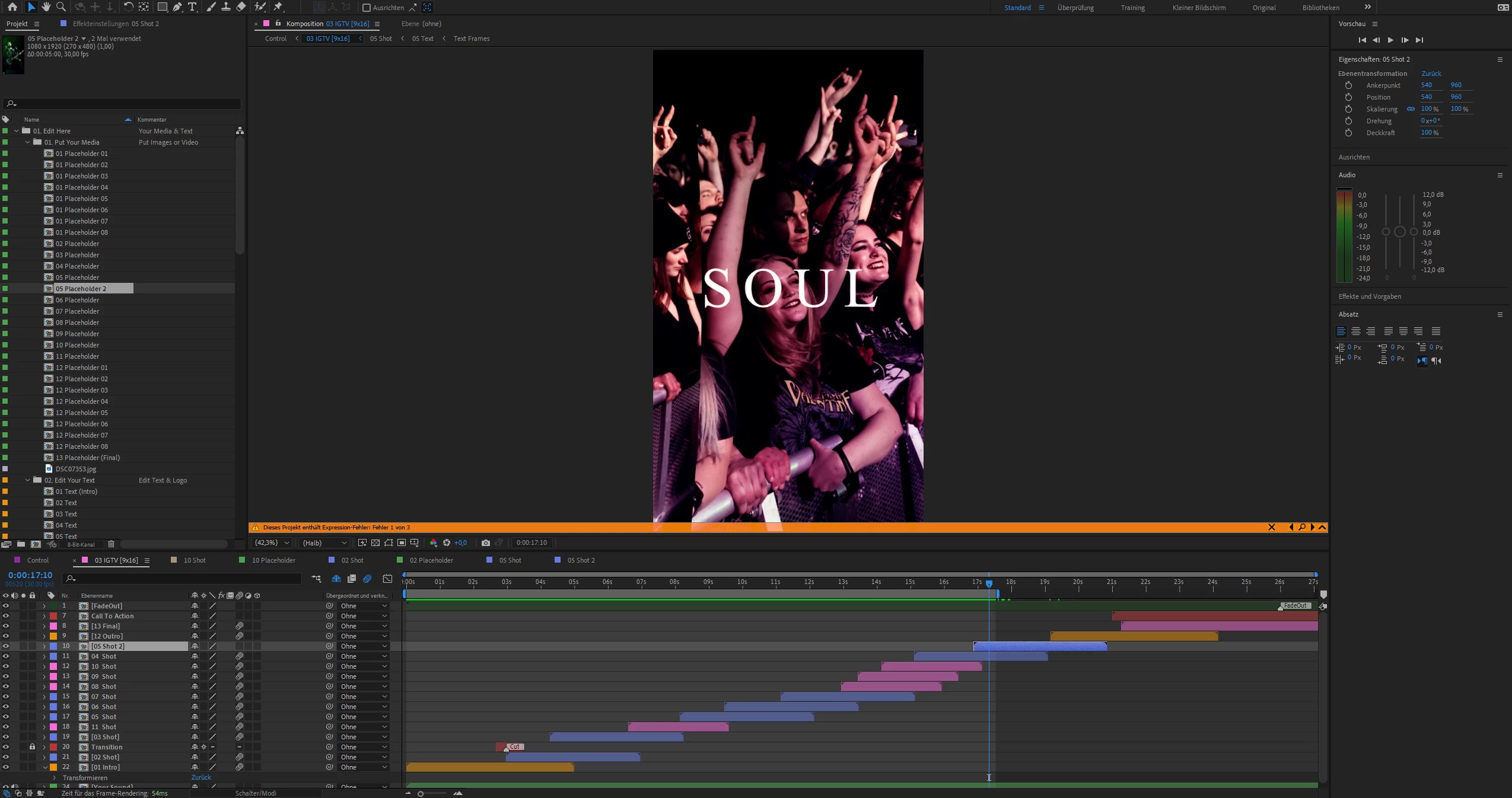Image resolution: width=1512 pixels, height=798 pixels.
Task: Hide the Call To Action layer
Action: click(x=6, y=616)
